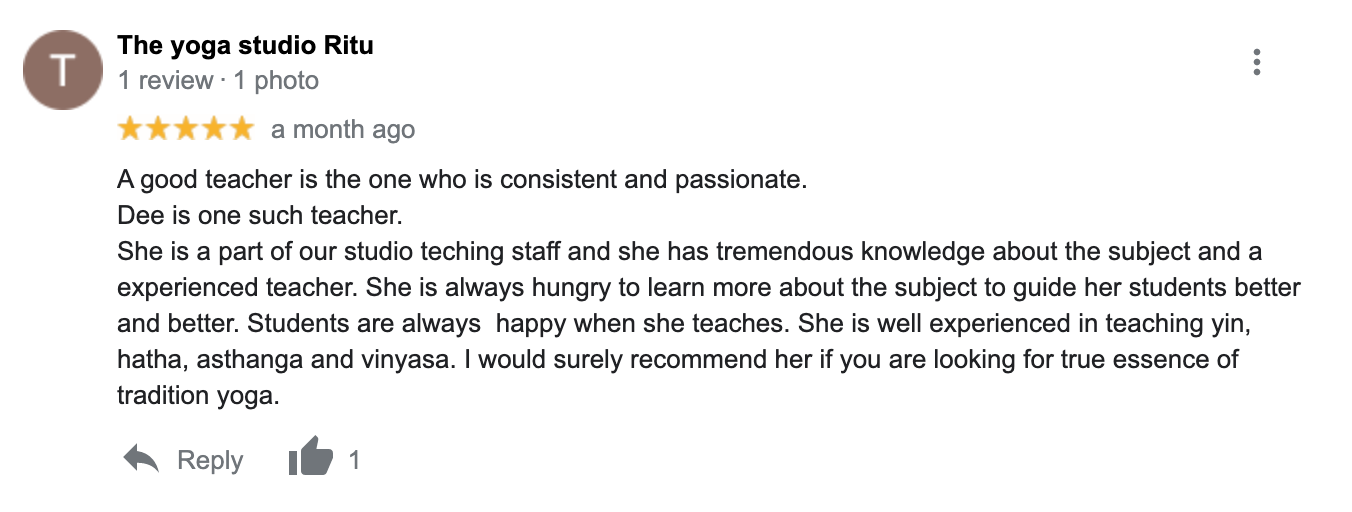Click the fifth star in the rating
Viewport: 1352px width, 512px height.
click(x=241, y=129)
